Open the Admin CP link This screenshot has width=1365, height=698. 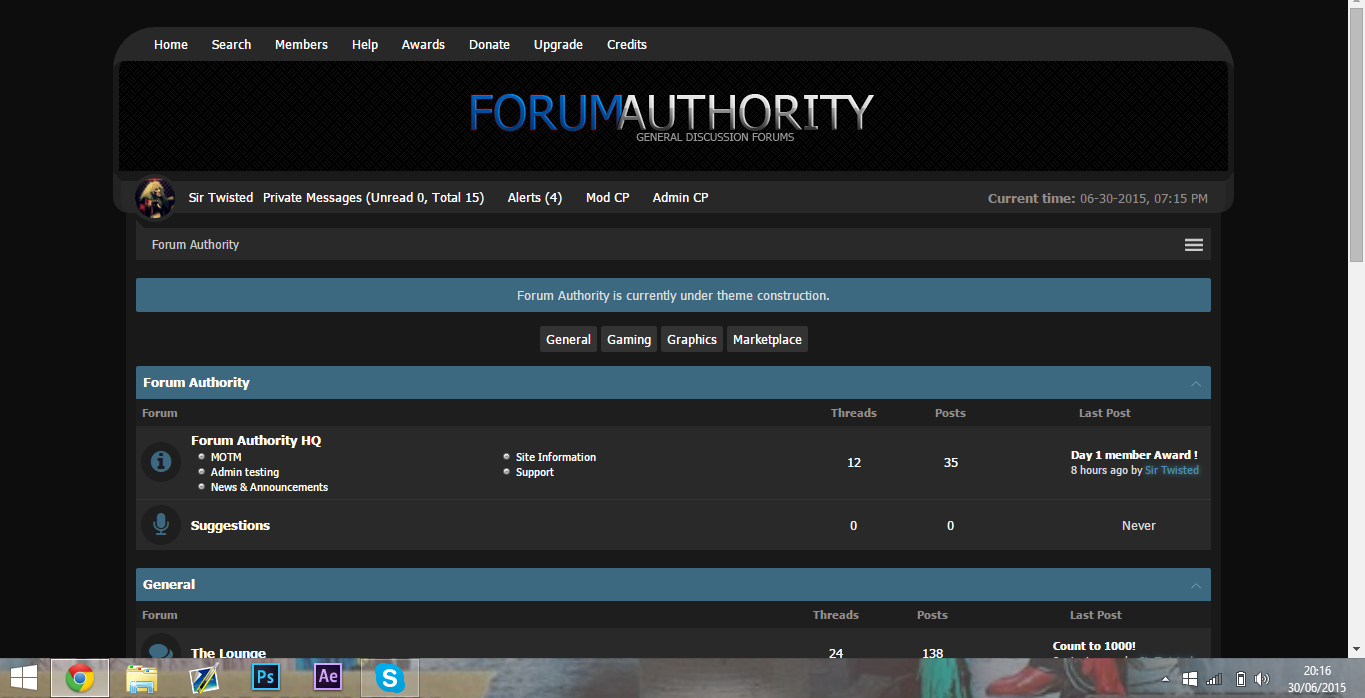click(x=680, y=198)
